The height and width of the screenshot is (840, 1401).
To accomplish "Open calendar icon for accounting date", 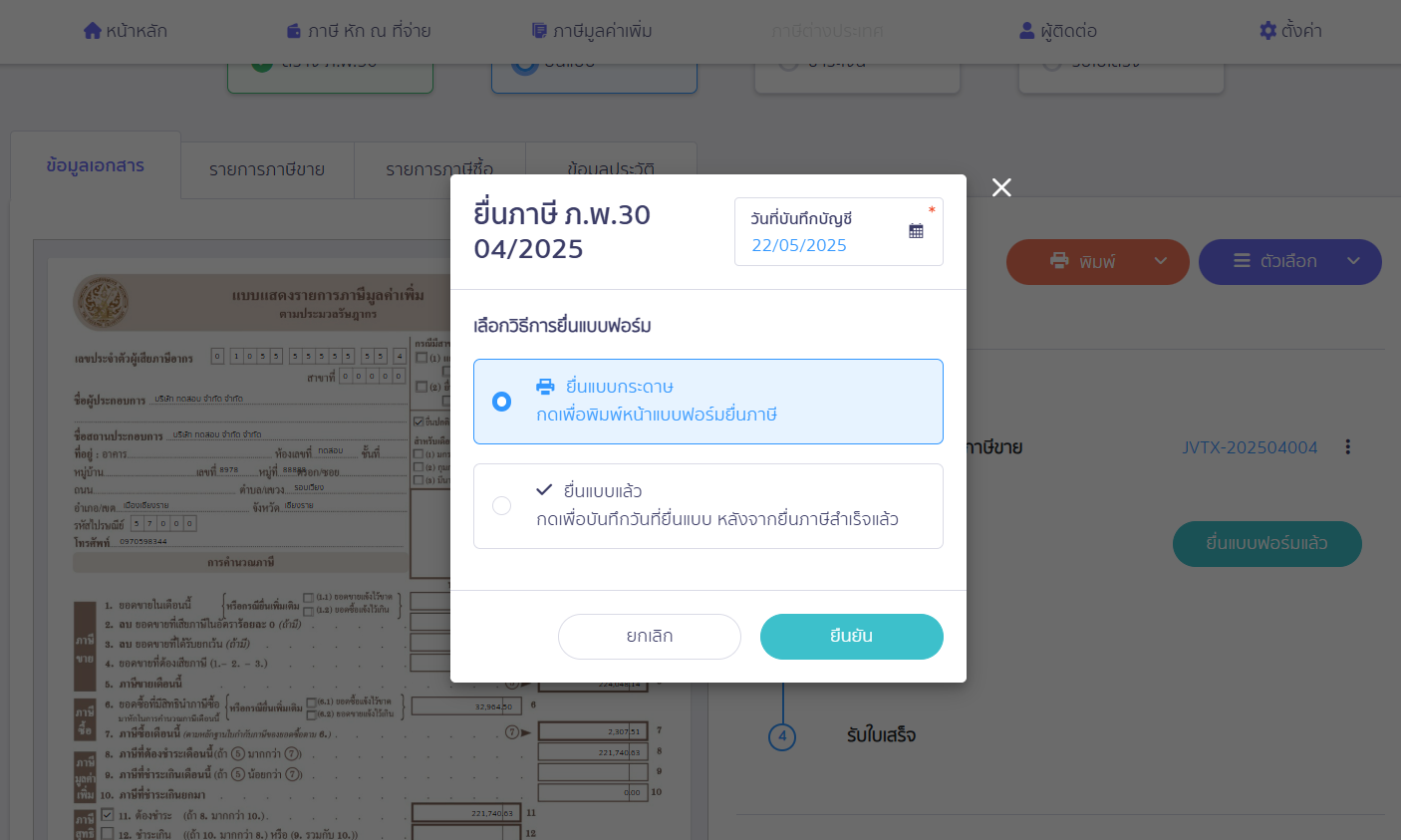I will (916, 231).
